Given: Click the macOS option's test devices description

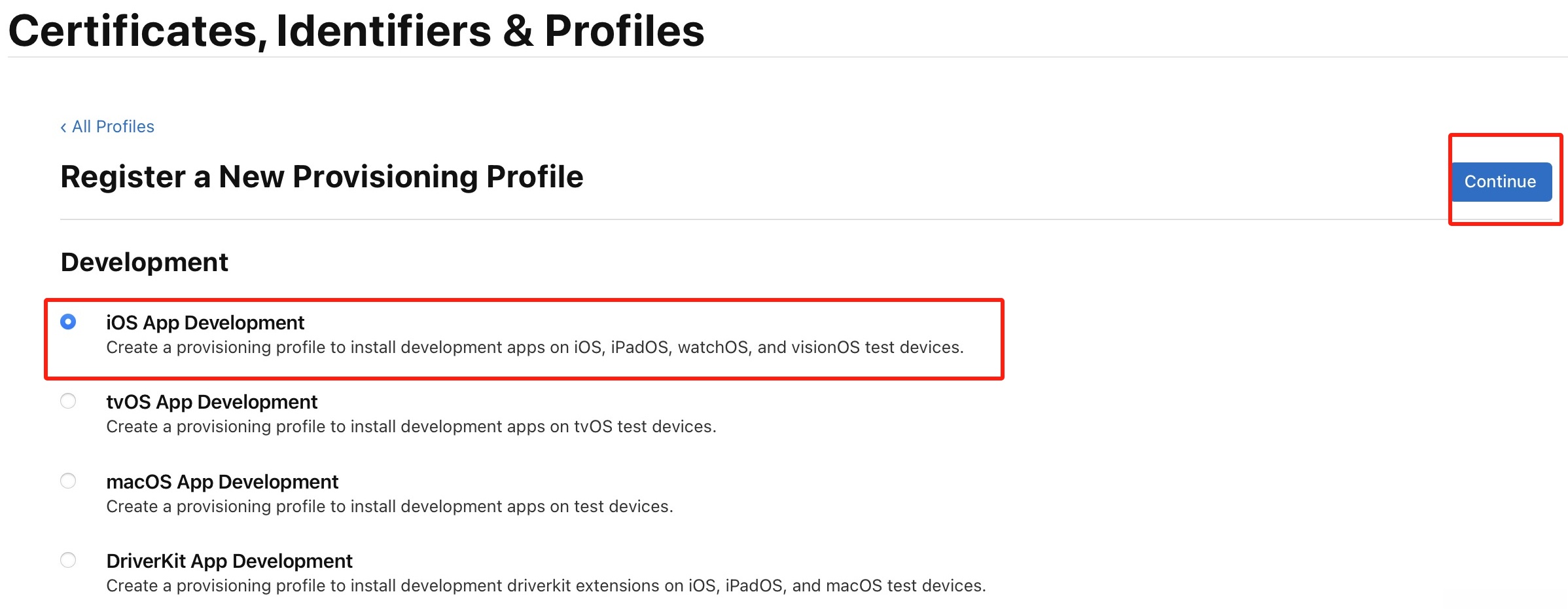Looking at the screenshot, I should (x=389, y=506).
